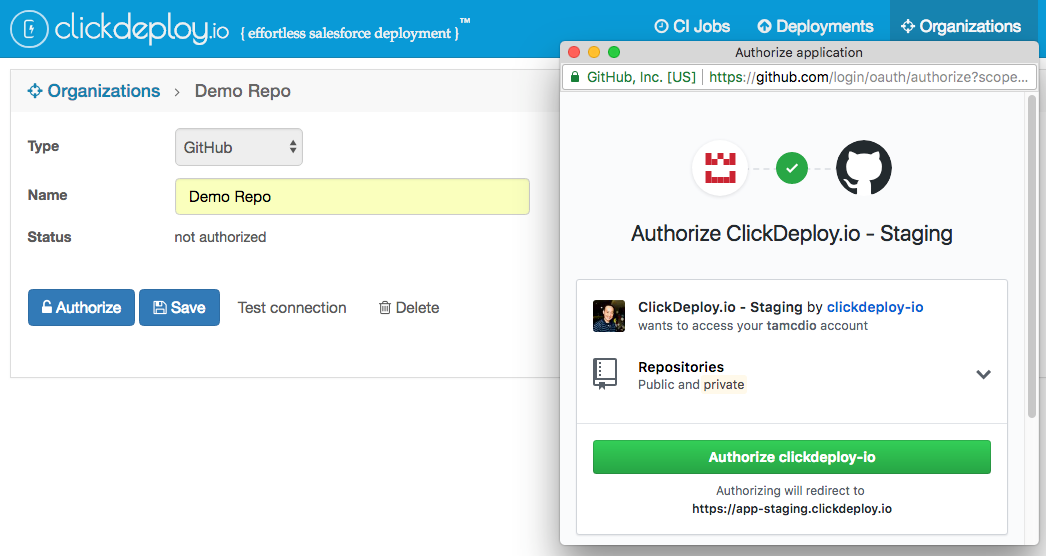1046x556 pixels.
Task: Open the Deployments tab
Action: tap(815, 26)
